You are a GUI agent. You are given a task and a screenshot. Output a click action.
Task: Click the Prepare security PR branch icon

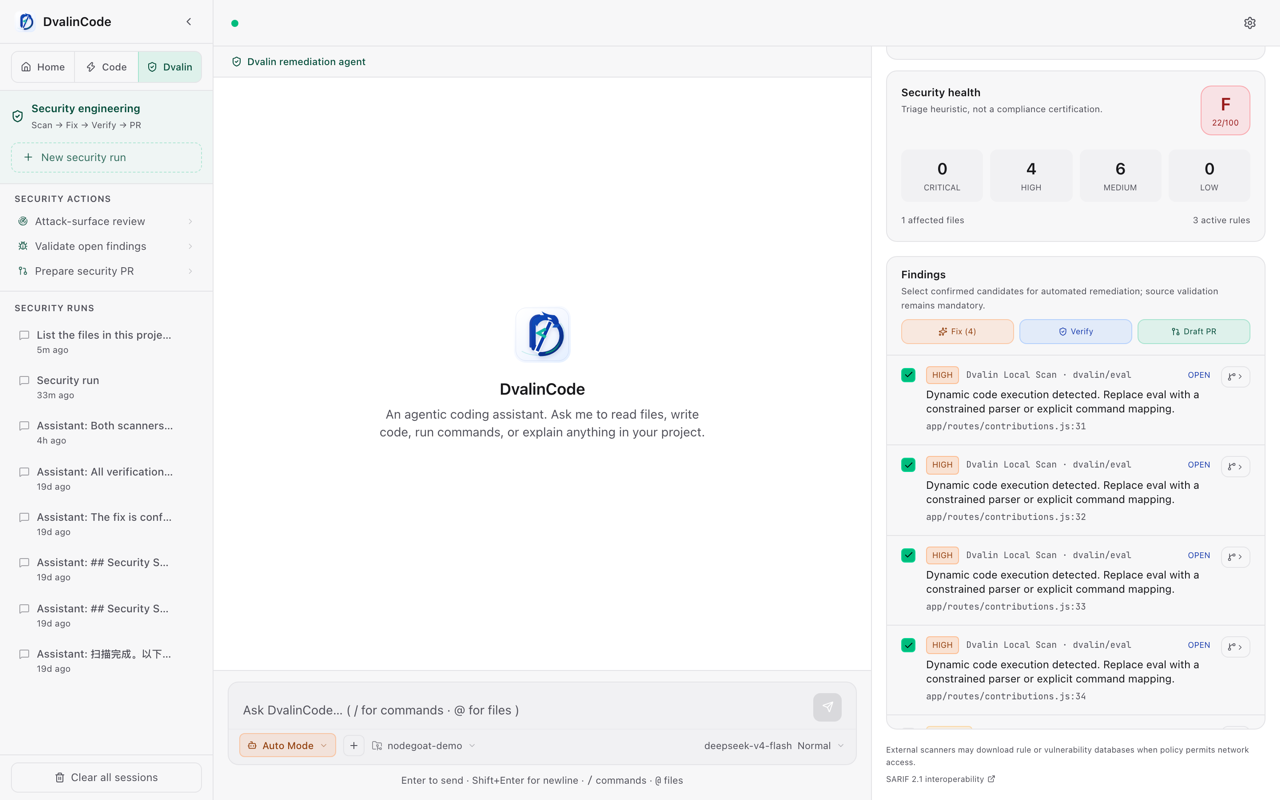(23, 271)
